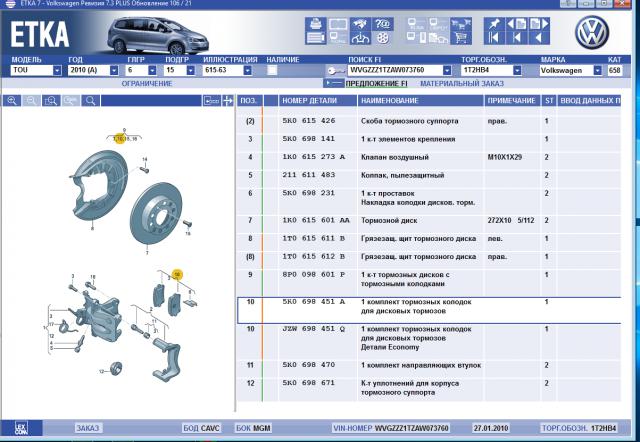This screenshot has height=442, width=640.
Task: Select the ПРЕДЛОЖЕНИЕ FI tab
Action: pos(376,84)
